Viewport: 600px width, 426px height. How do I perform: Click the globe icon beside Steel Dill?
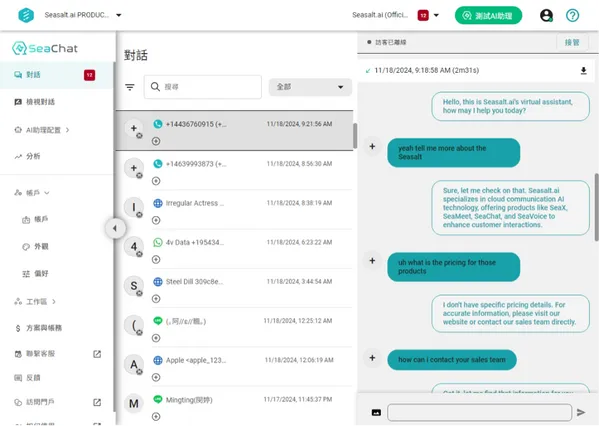(158, 282)
